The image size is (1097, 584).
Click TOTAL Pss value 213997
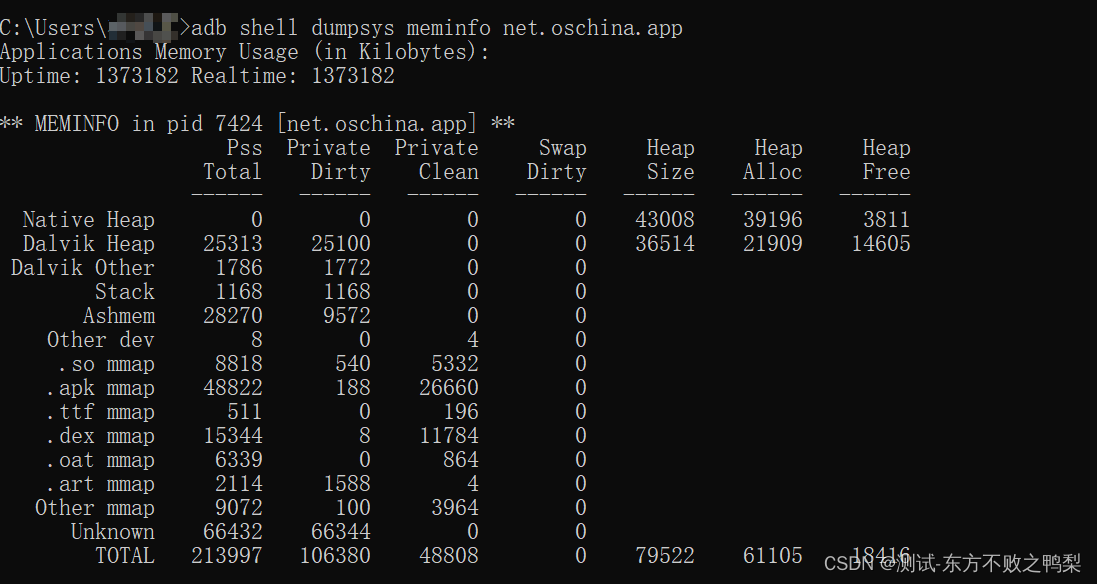(x=227, y=556)
